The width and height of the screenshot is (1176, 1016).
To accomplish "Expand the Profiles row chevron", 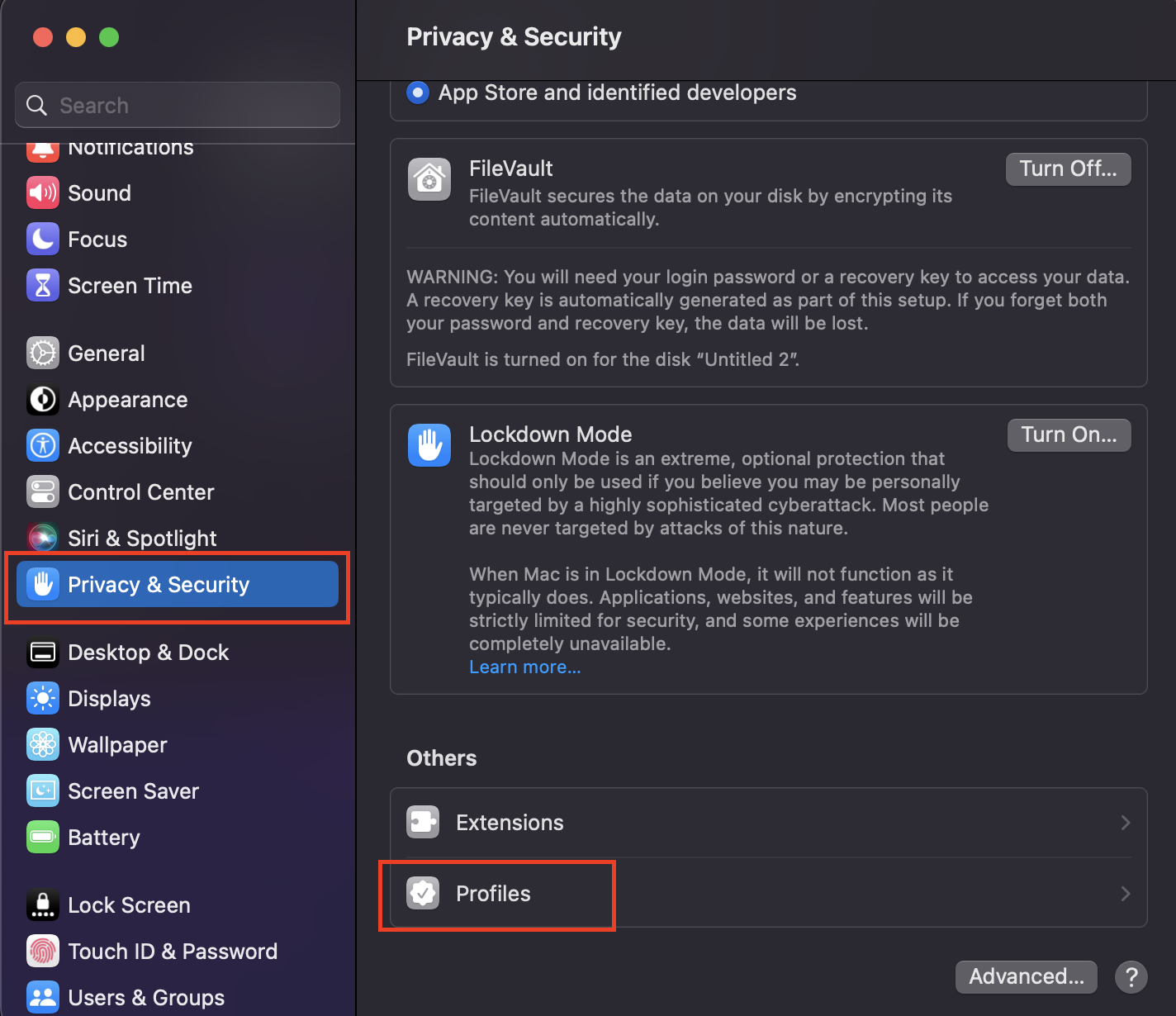I will 1125,894.
